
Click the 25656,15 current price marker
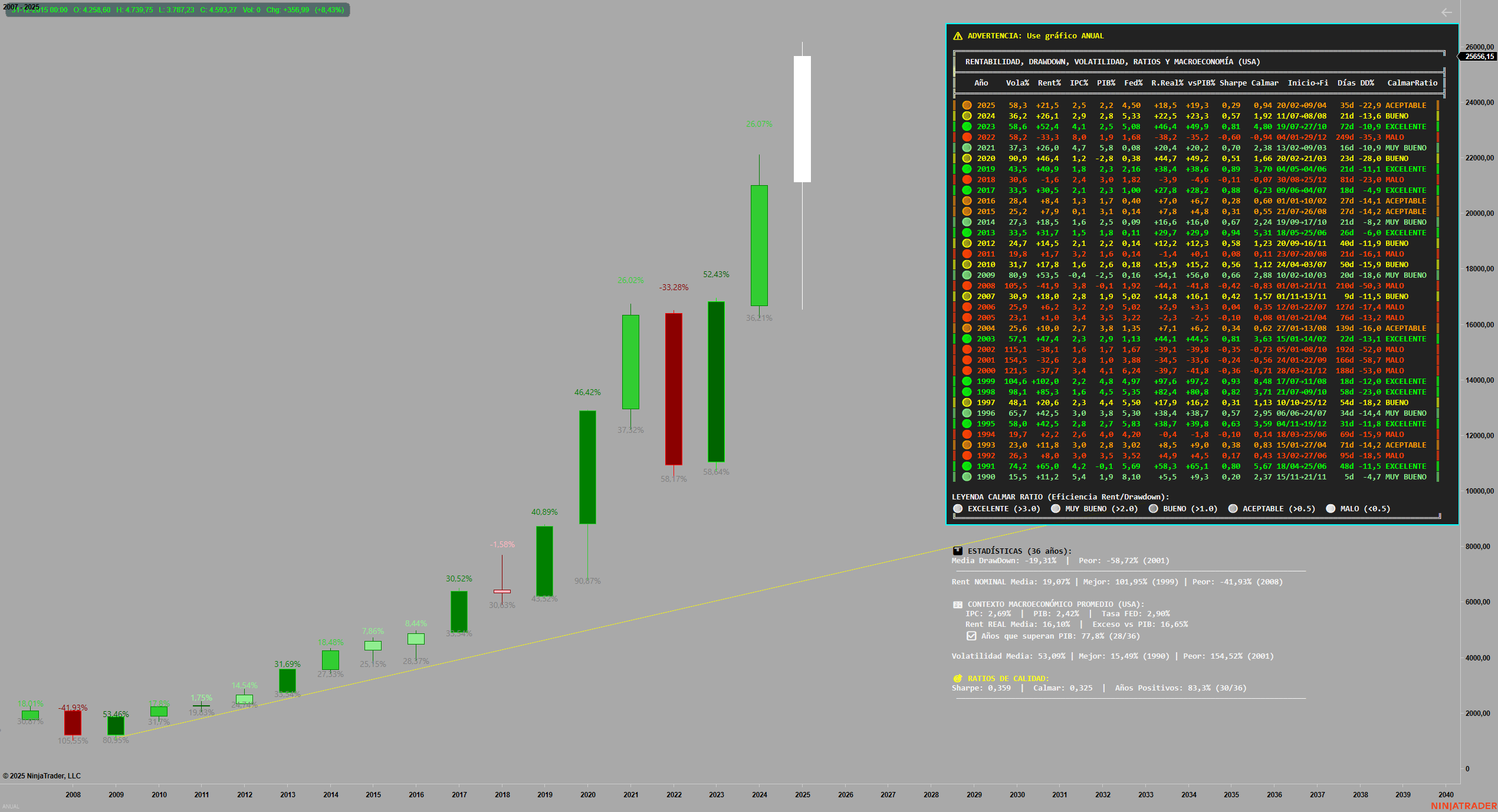(1479, 57)
